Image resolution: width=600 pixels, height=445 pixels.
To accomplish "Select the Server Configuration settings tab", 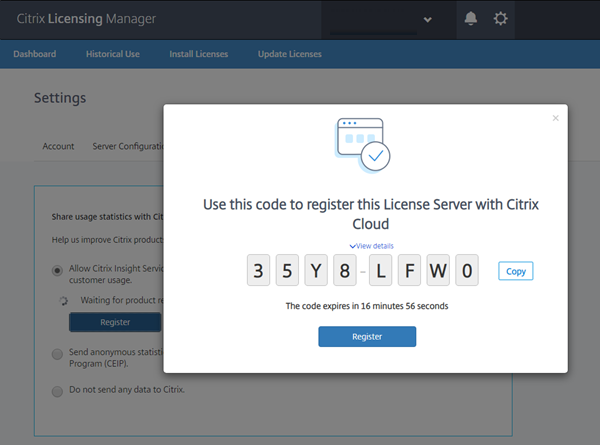I will pyautogui.click(x=128, y=146).
